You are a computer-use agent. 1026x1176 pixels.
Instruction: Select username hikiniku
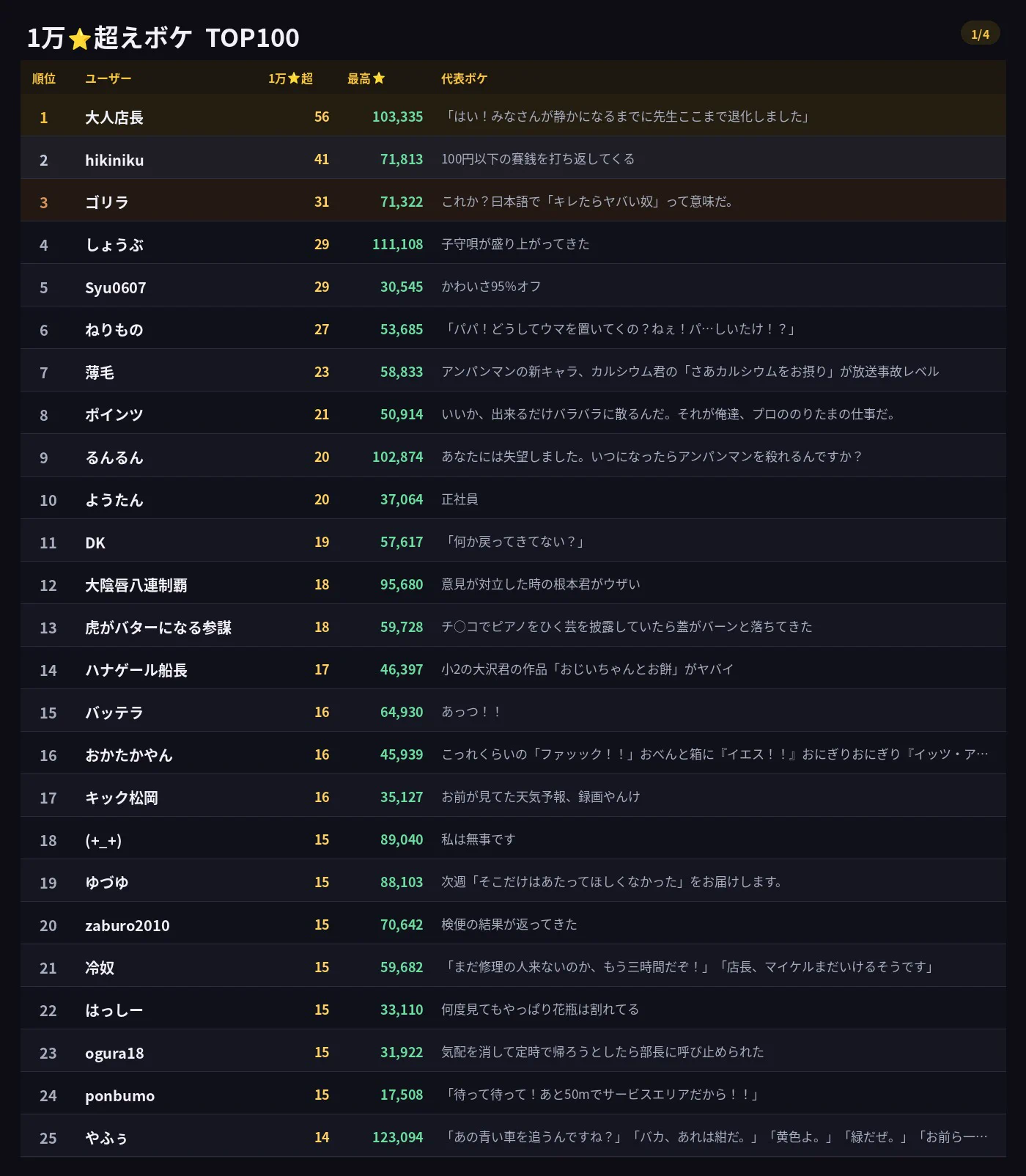tap(114, 160)
